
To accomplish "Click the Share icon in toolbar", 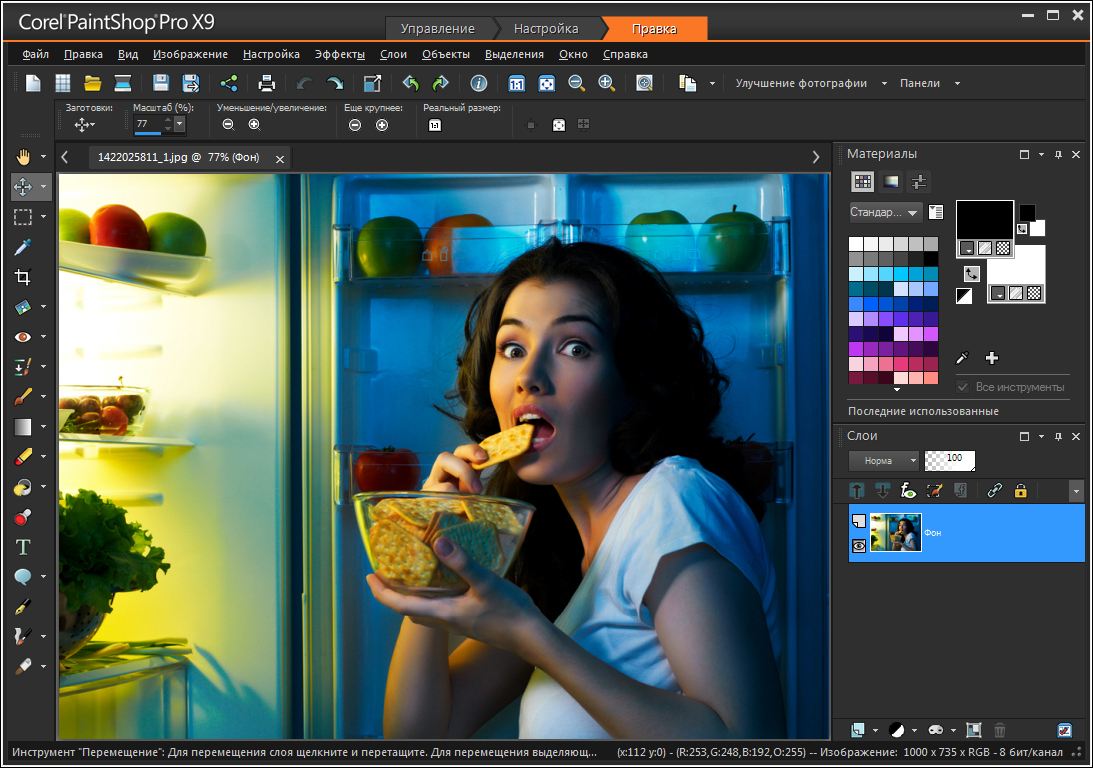I will [229, 84].
